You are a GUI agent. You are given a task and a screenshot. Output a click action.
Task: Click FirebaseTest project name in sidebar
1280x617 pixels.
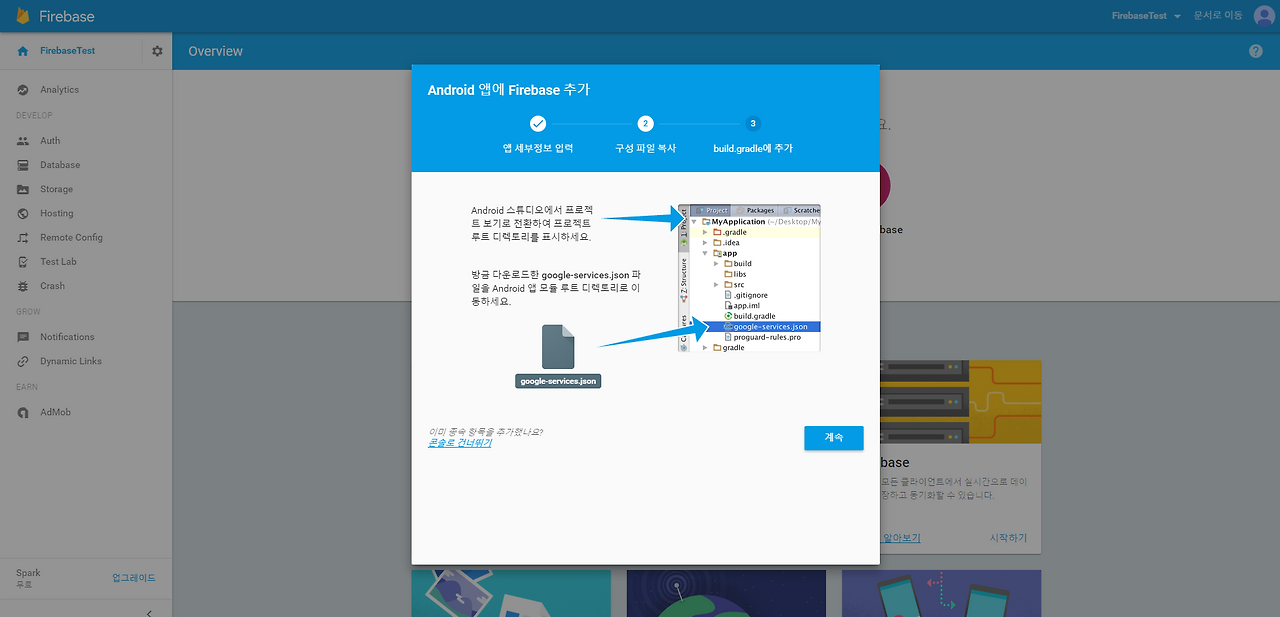68,51
